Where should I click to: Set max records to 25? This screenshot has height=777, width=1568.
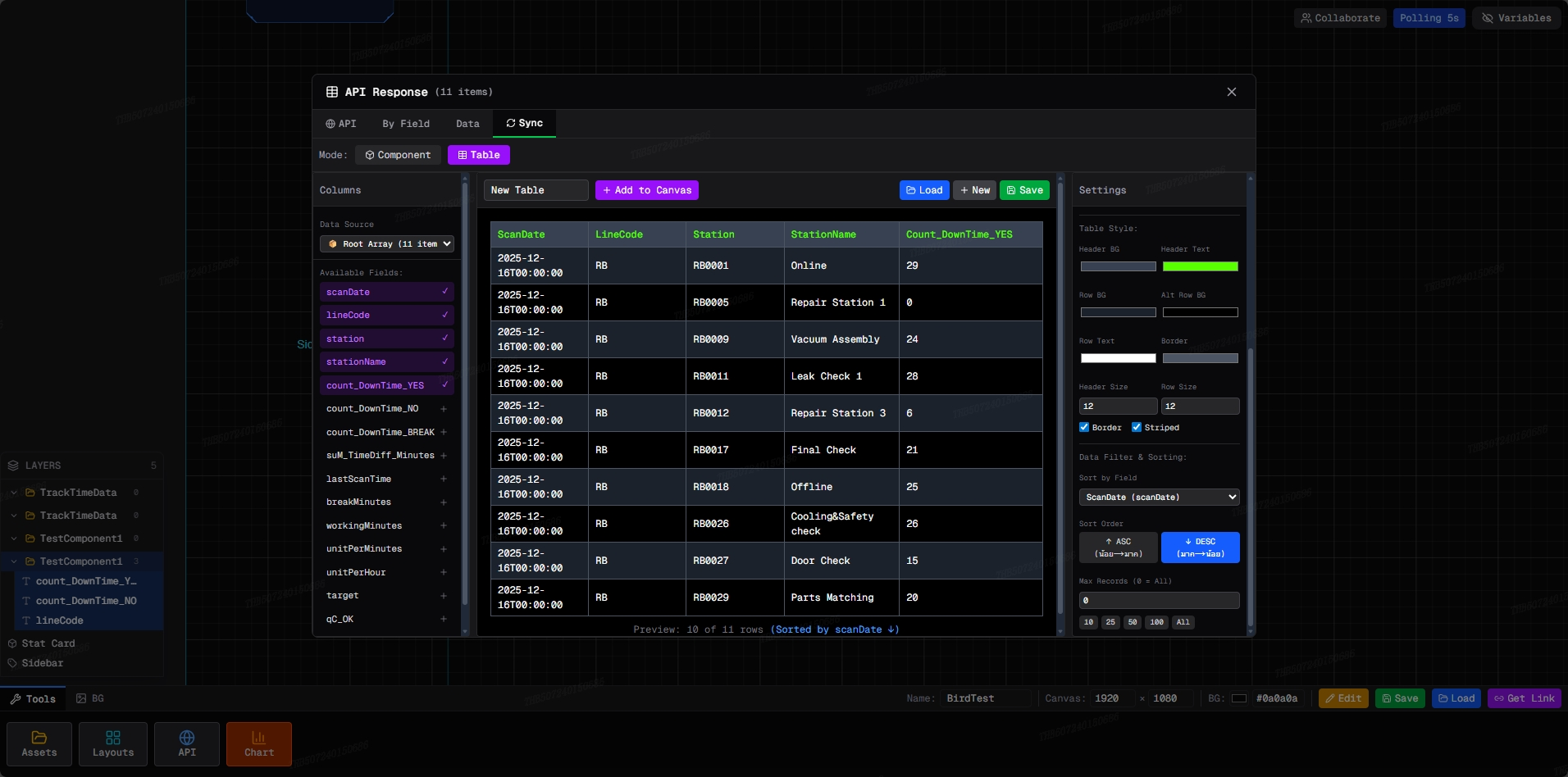tap(1110, 622)
